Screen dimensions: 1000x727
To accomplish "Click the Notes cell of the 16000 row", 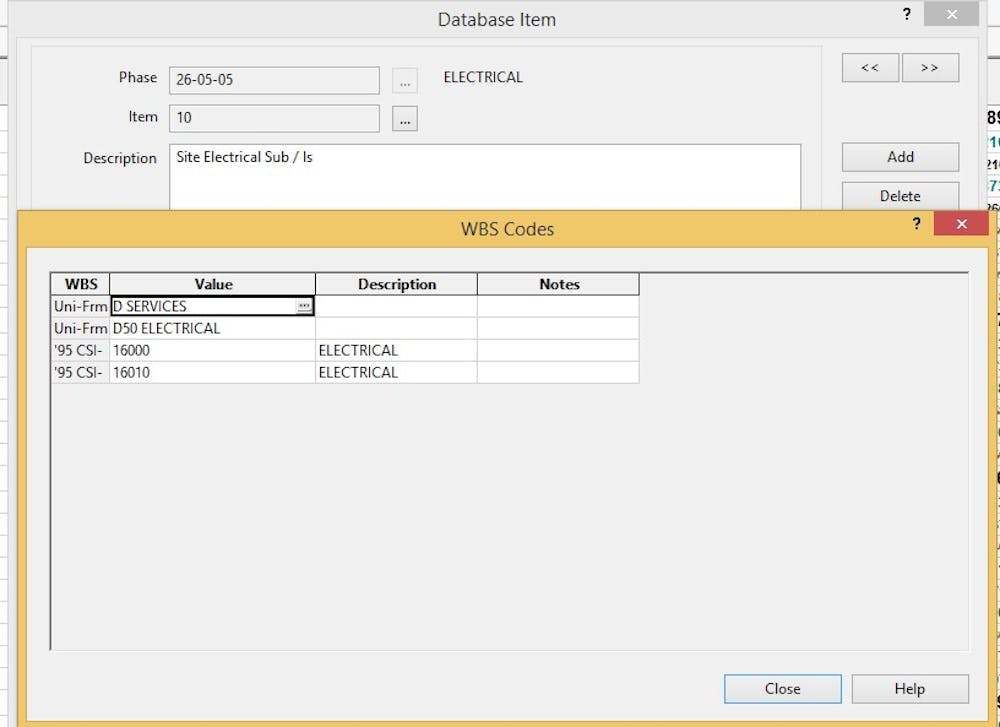I will click(x=559, y=351).
